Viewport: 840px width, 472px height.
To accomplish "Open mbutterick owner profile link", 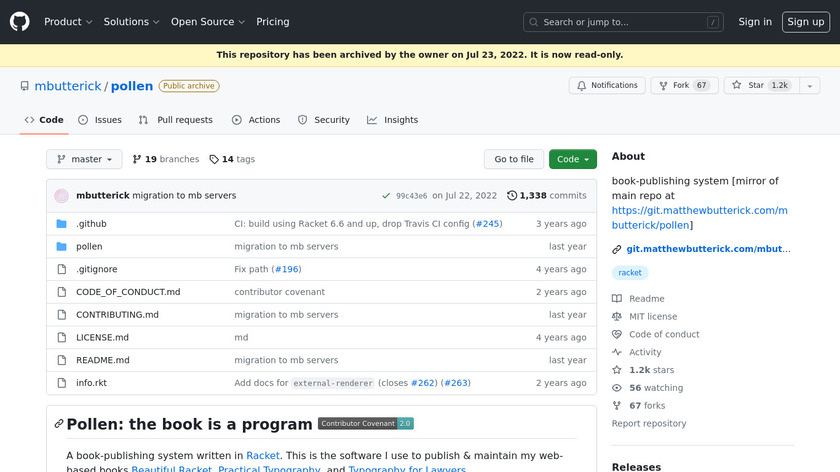I will pos(68,86).
